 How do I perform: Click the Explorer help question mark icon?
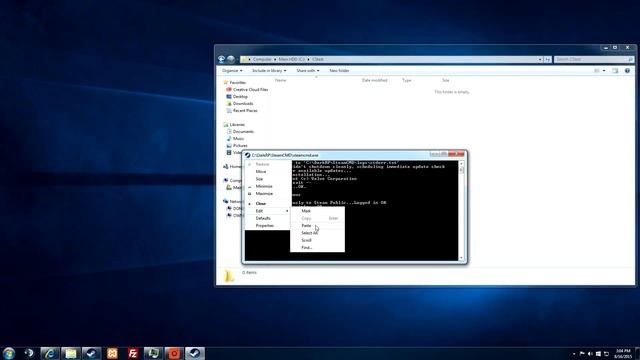pyautogui.click(x=627, y=71)
